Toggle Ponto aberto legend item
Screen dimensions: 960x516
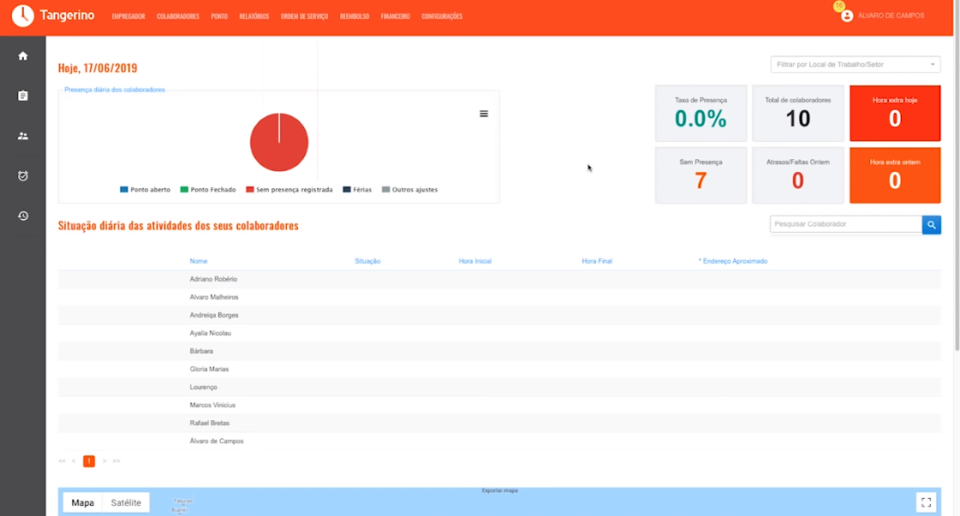145,190
